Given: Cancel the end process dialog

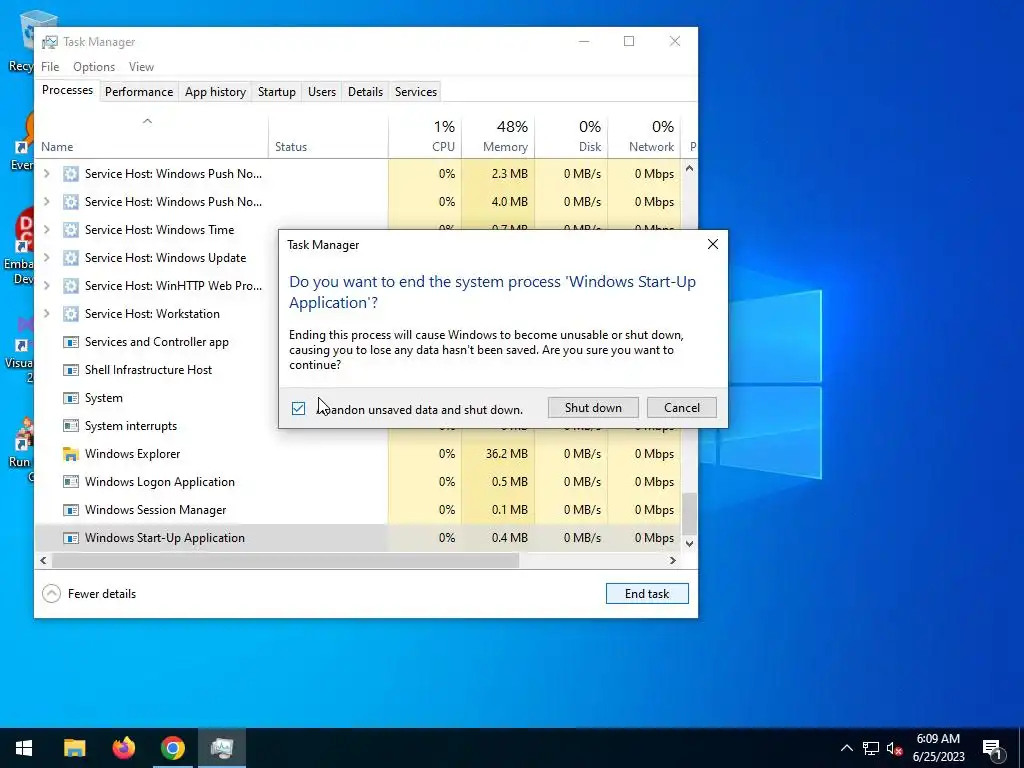Looking at the screenshot, I should [x=682, y=408].
